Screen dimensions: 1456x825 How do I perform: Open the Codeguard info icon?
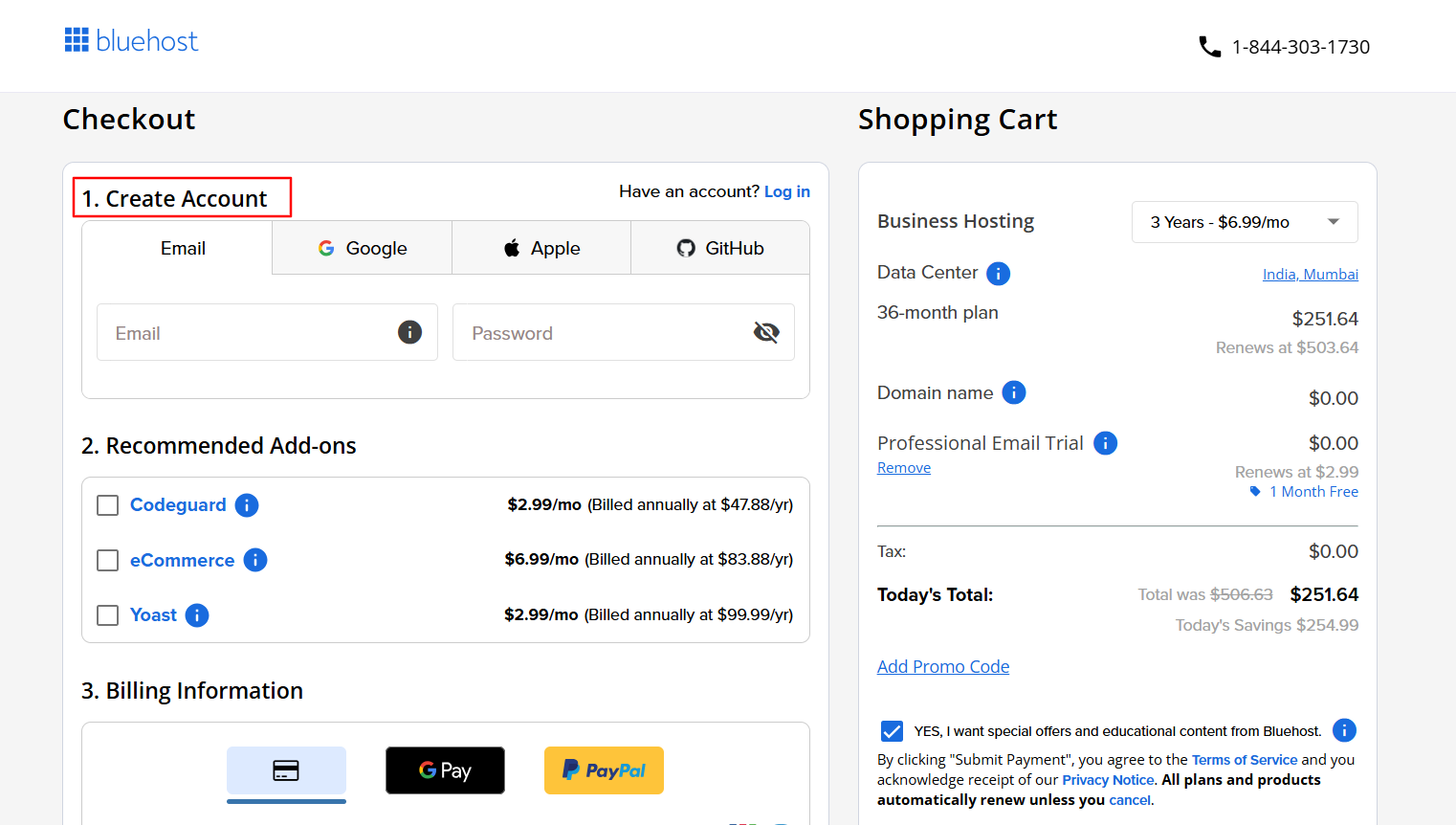point(247,504)
